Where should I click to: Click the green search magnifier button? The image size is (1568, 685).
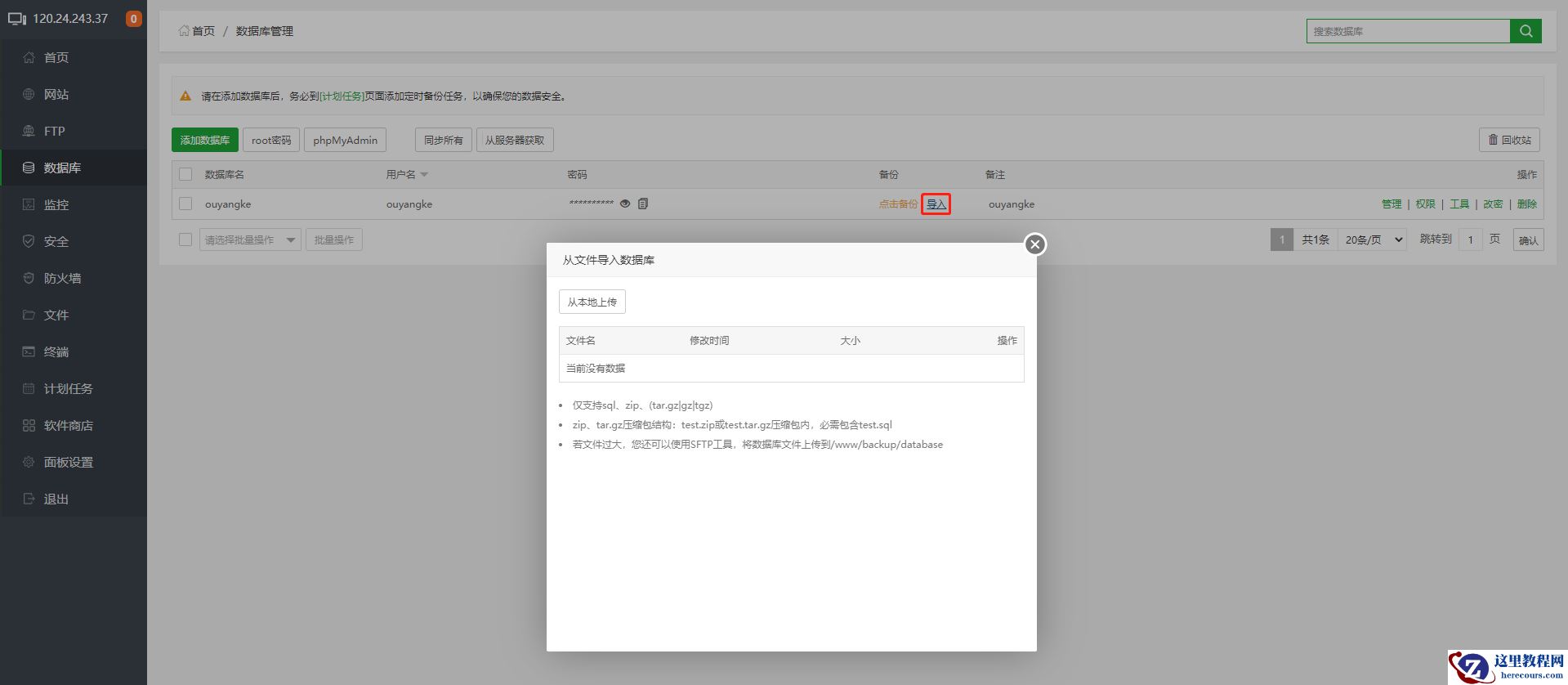(x=1526, y=31)
